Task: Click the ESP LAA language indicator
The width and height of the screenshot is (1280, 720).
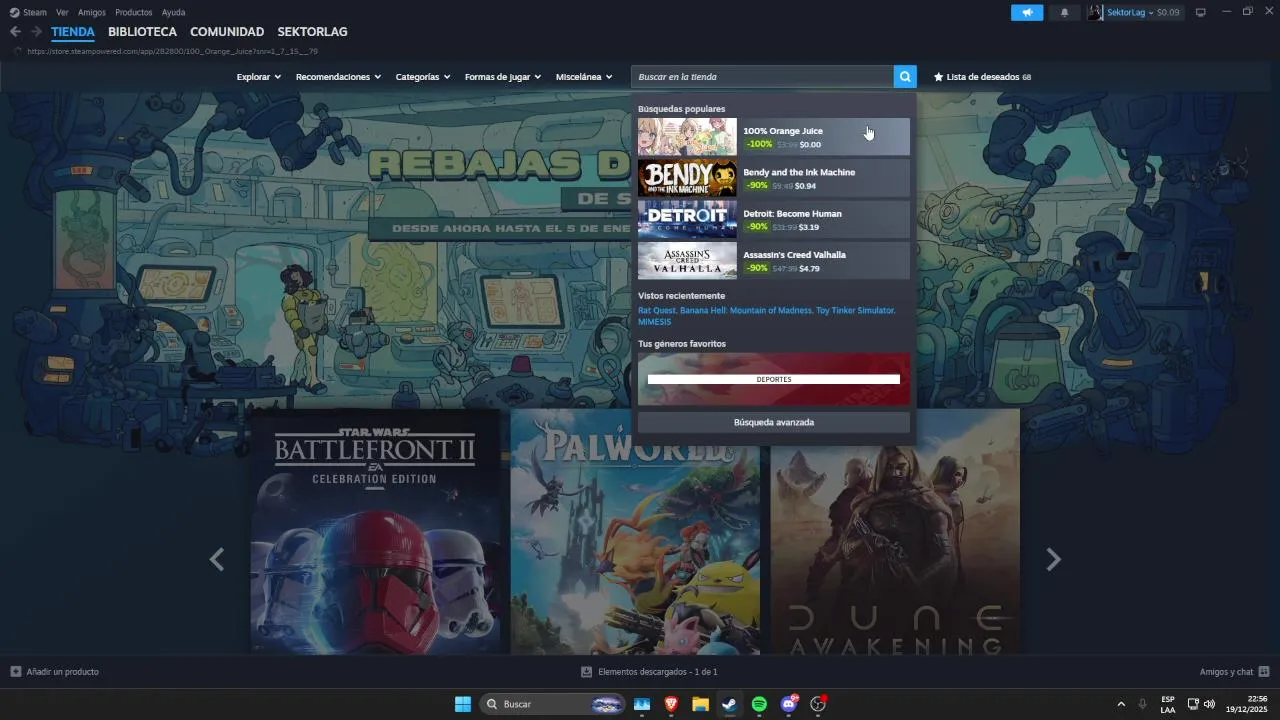Action: pyautogui.click(x=1168, y=704)
